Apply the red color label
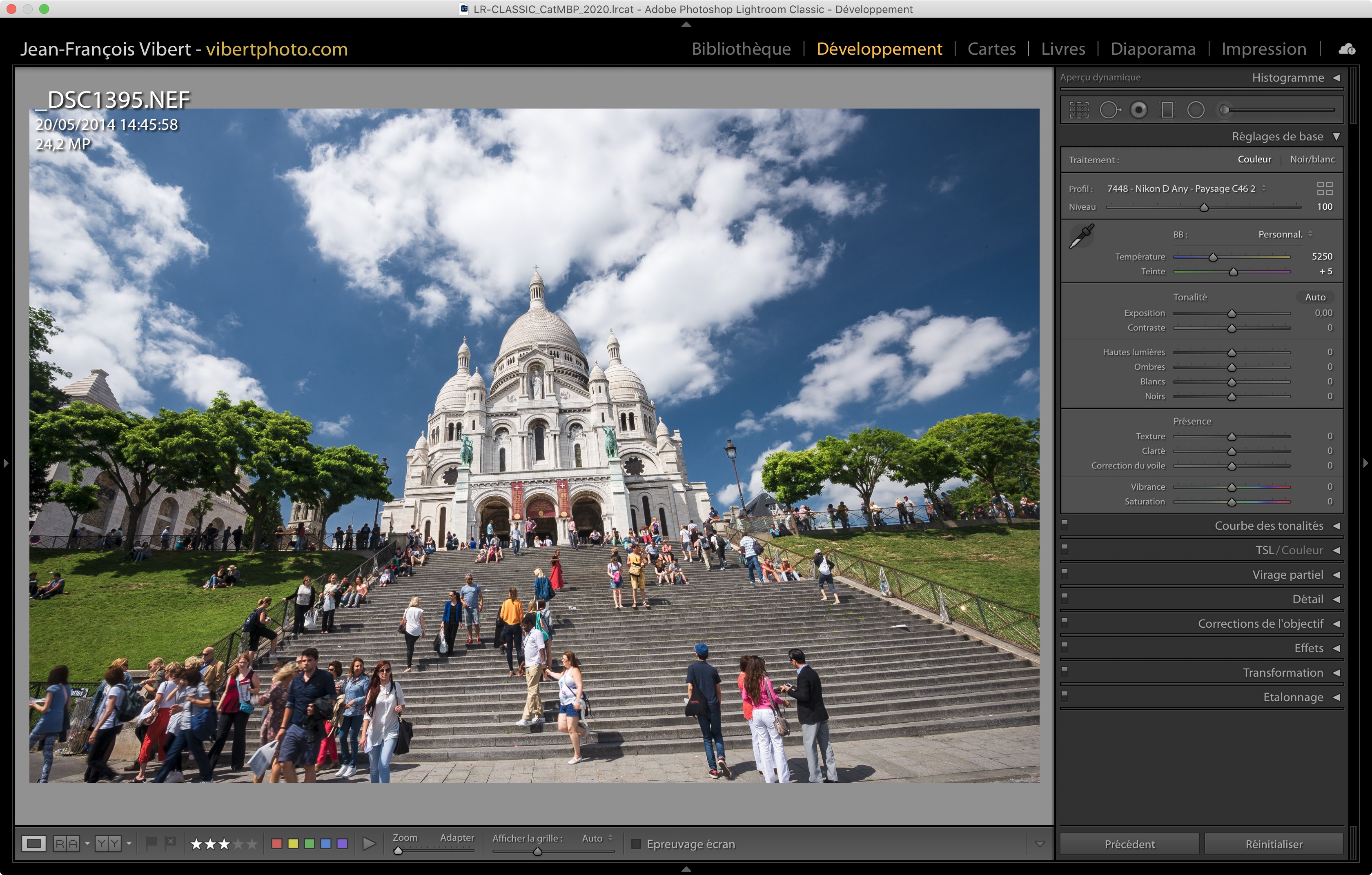The image size is (1372, 875). point(277,844)
